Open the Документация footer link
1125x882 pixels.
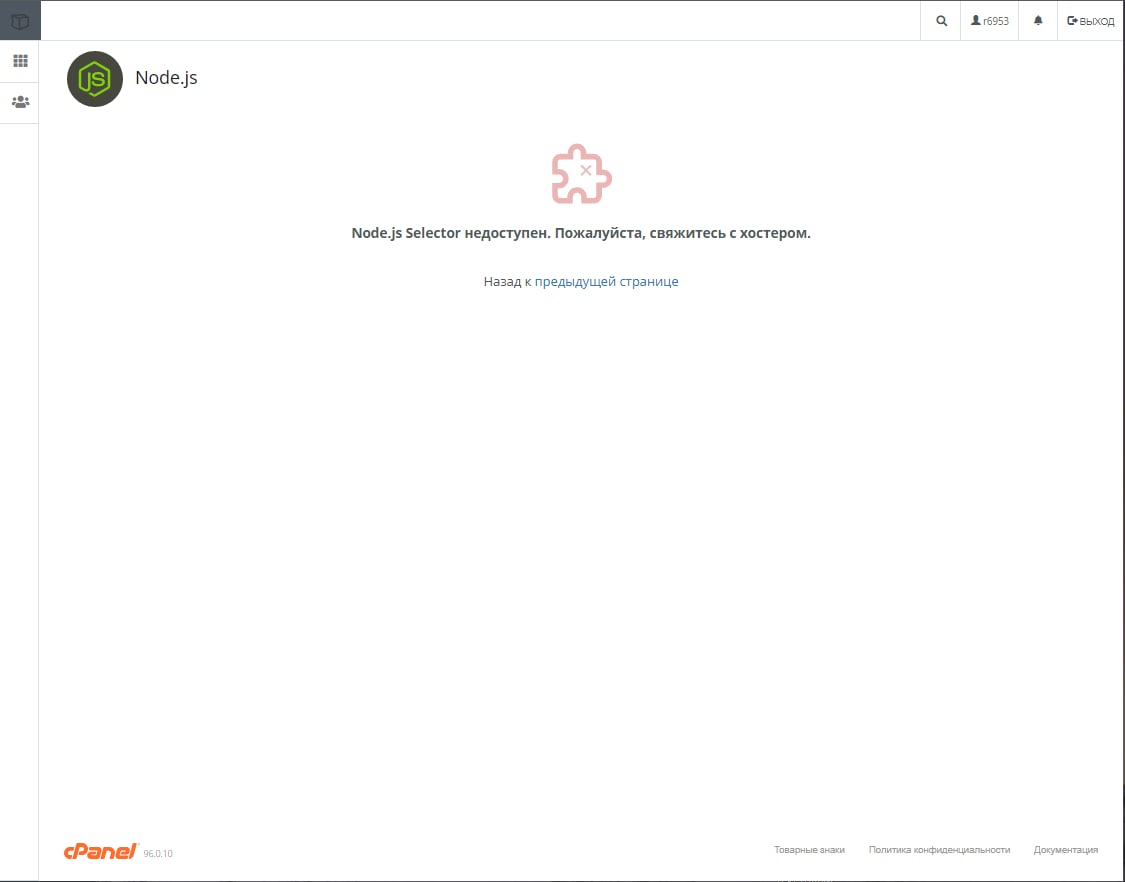(1065, 850)
